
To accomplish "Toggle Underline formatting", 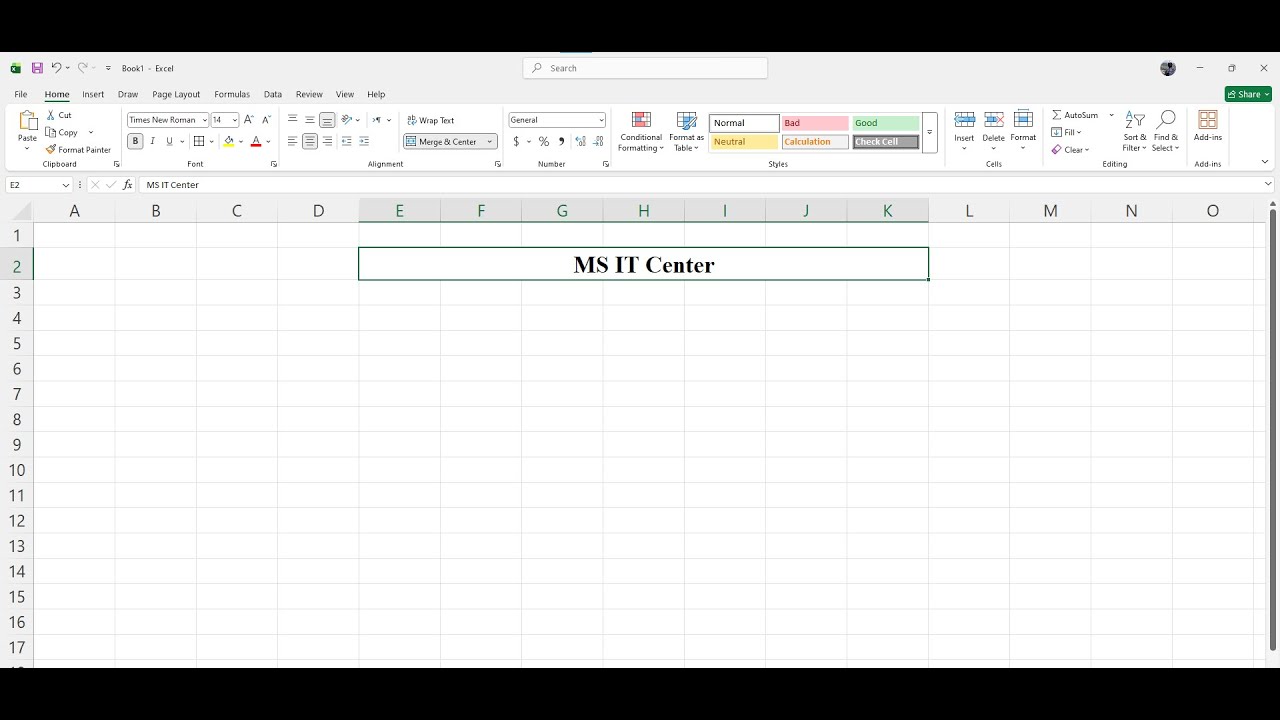I will (x=169, y=142).
